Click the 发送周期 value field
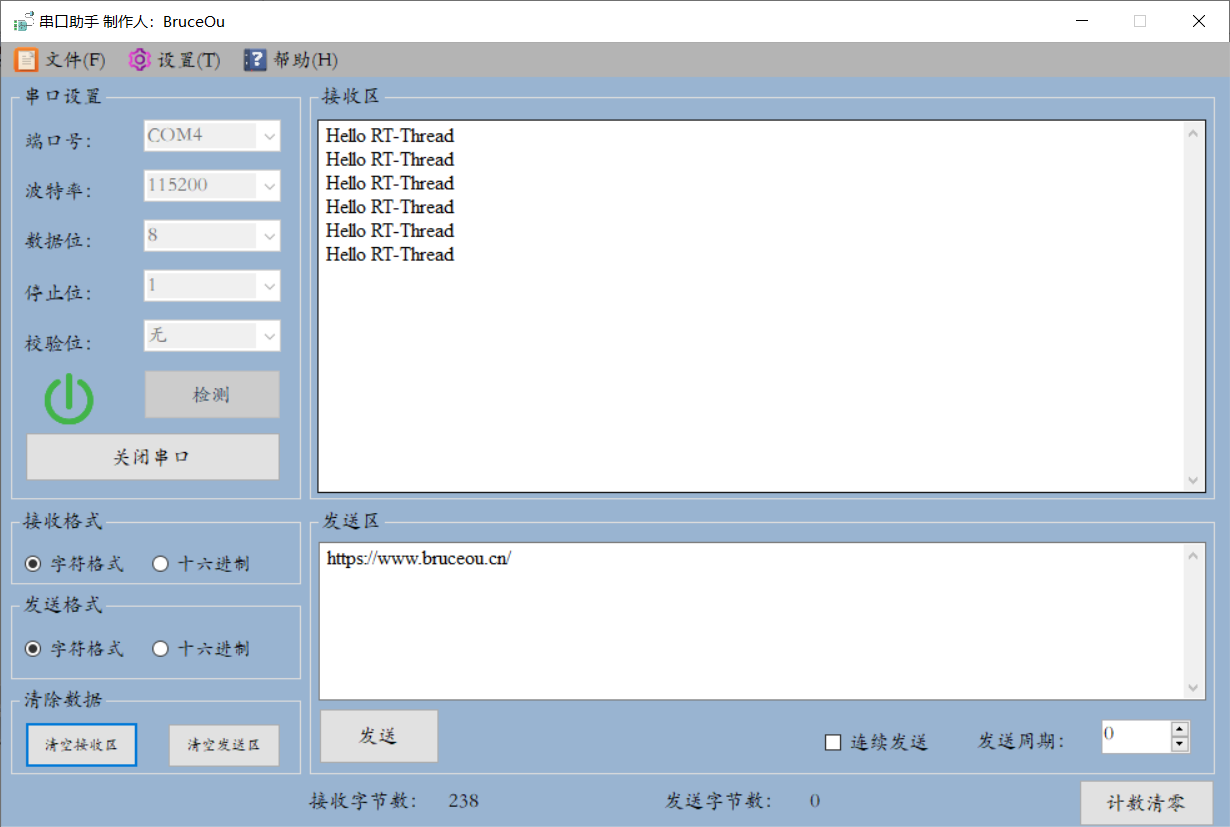The image size is (1230, 827). [1136, 736]
